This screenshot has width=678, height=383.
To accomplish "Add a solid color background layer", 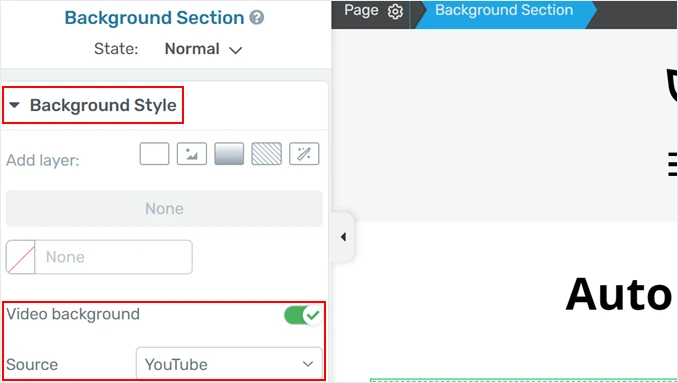I will click(x=154, y=154).
